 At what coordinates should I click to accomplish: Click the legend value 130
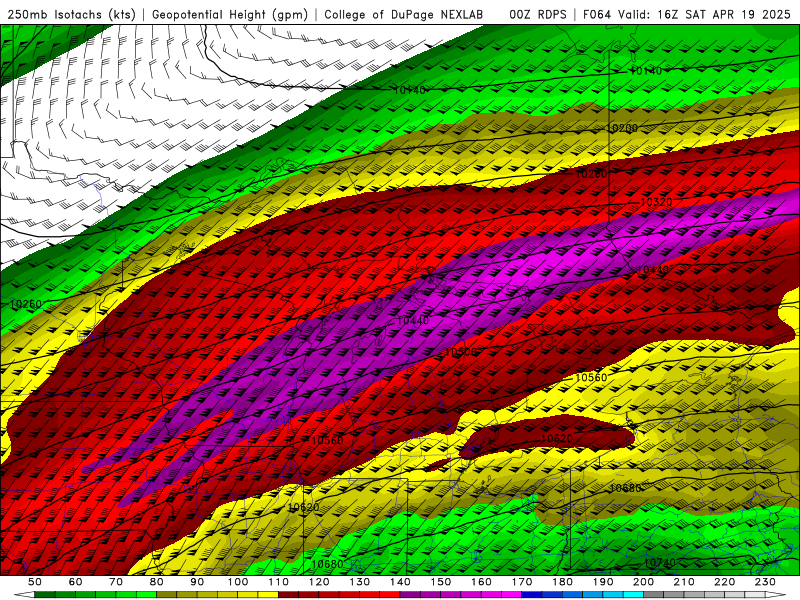click(x=359, y=582)
